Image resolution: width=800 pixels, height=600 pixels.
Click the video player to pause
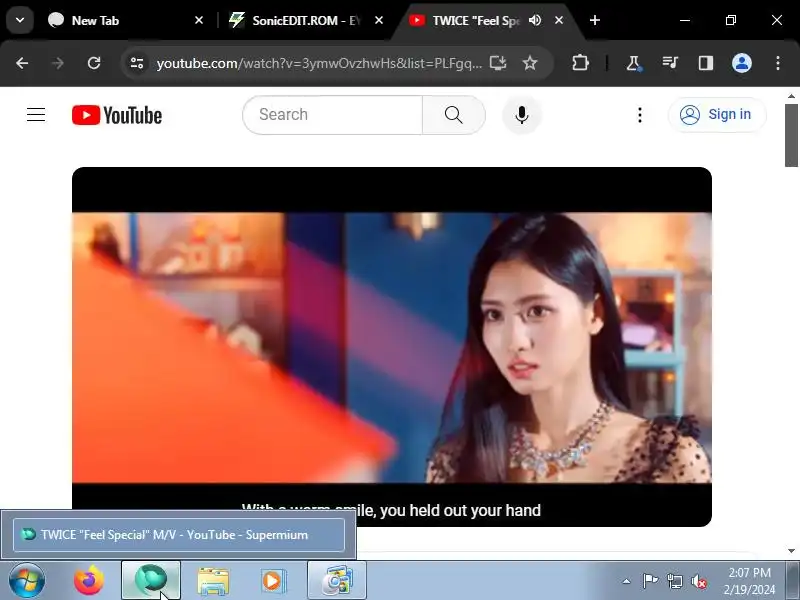pos(392,347)
